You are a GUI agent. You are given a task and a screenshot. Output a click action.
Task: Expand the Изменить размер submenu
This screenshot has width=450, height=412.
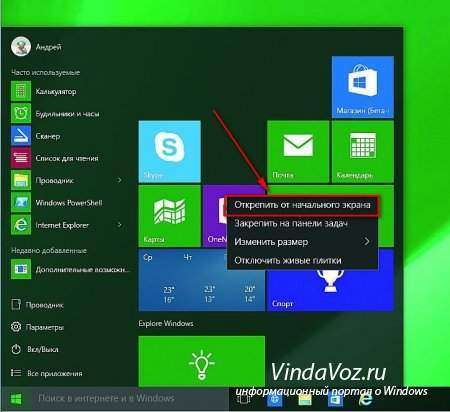302,242
